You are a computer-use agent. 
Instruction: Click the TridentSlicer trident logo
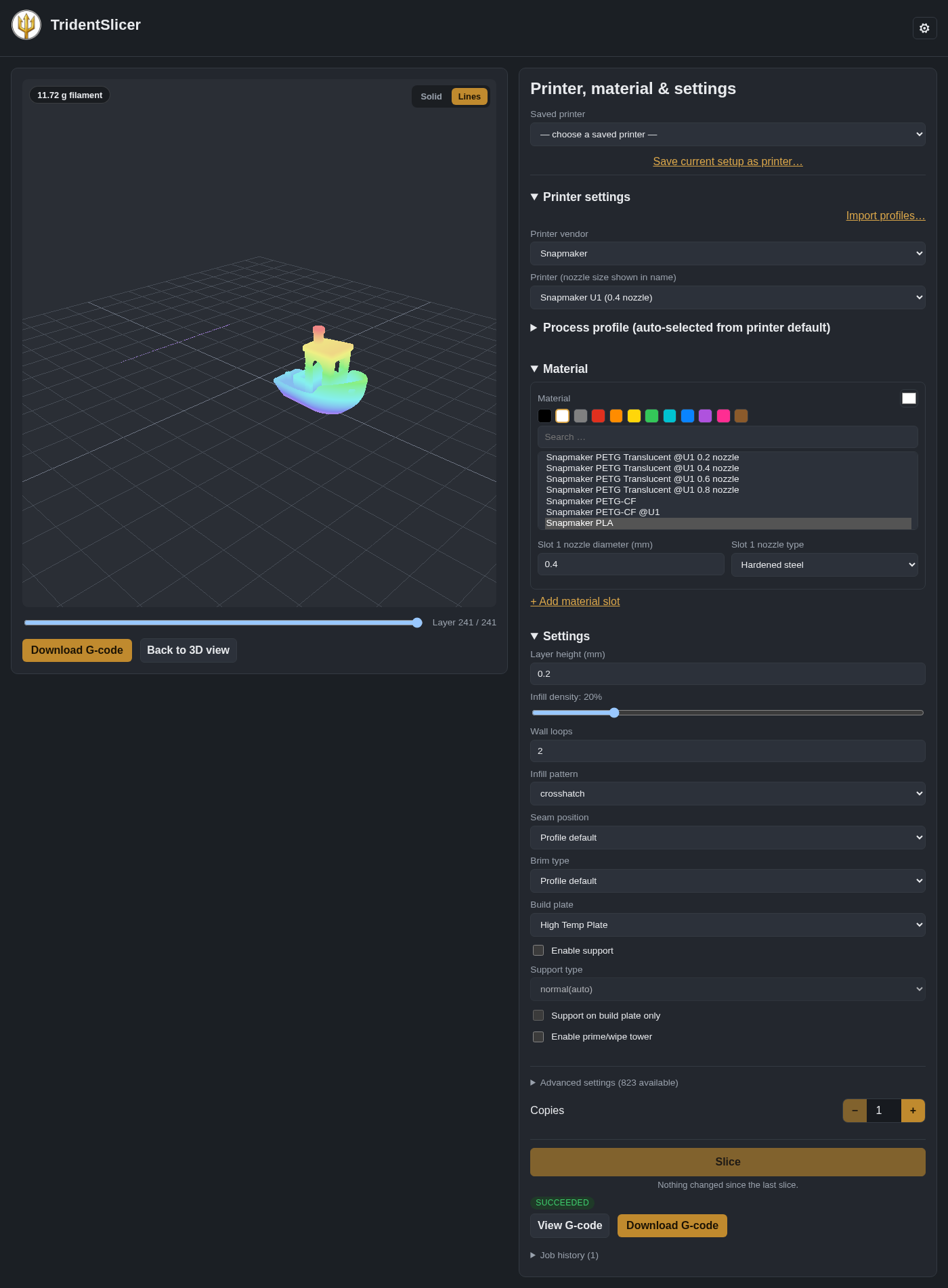(x=26, y=25)
